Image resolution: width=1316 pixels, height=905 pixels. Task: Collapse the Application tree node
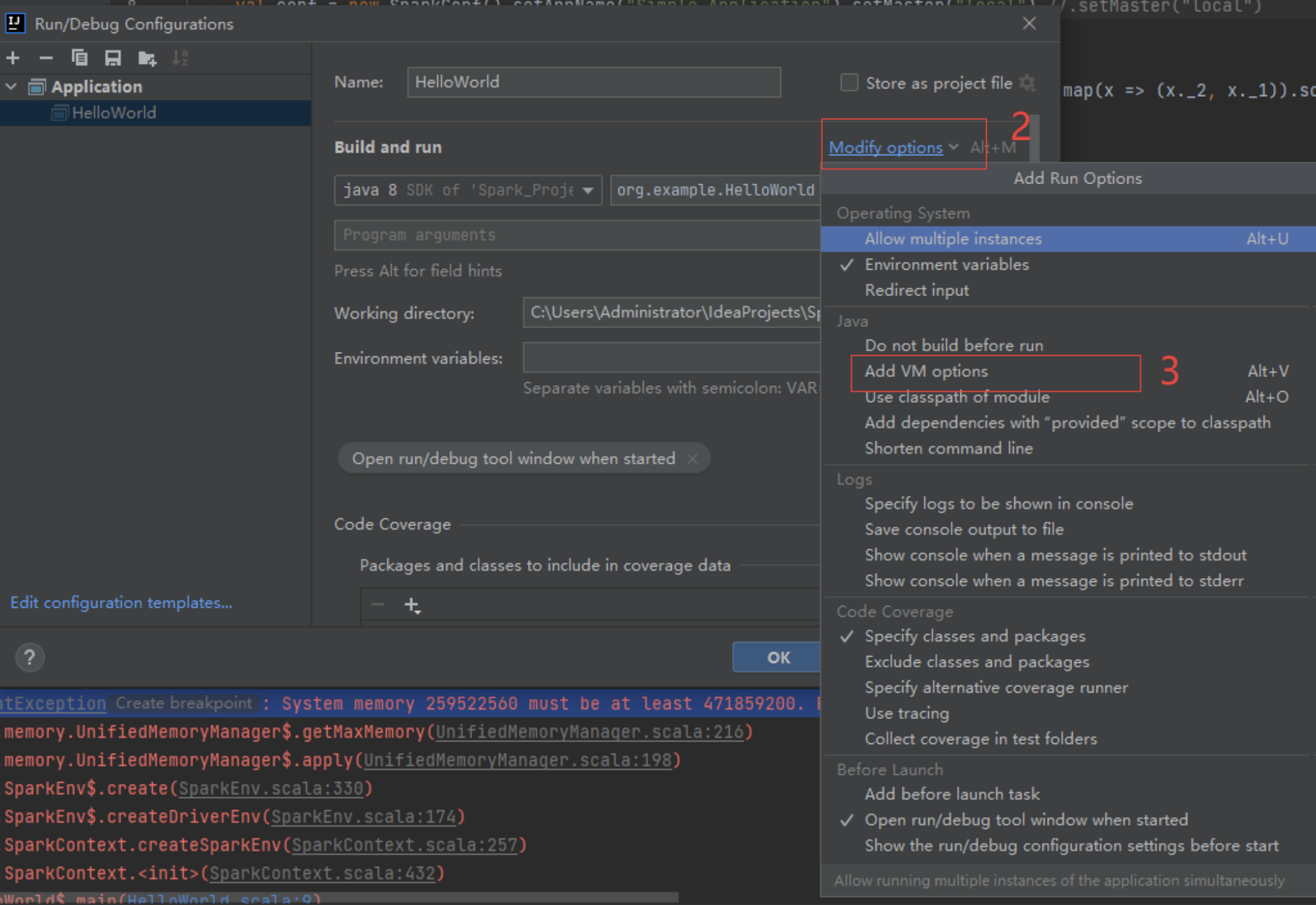click(11, 87)
